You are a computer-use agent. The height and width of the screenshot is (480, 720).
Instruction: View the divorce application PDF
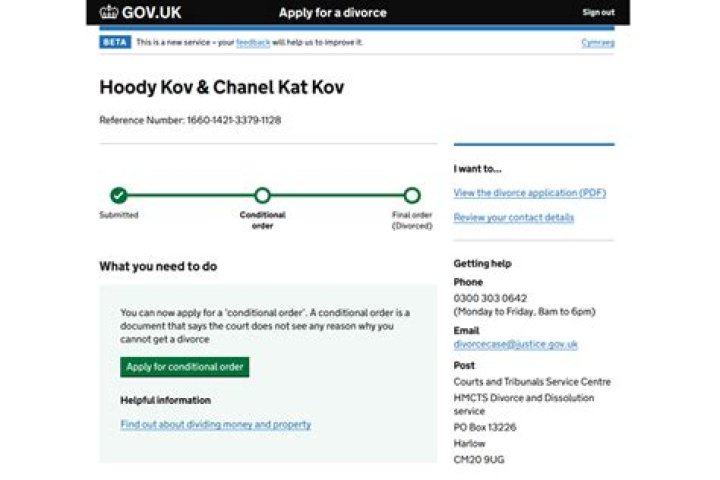tap(529, 193)
